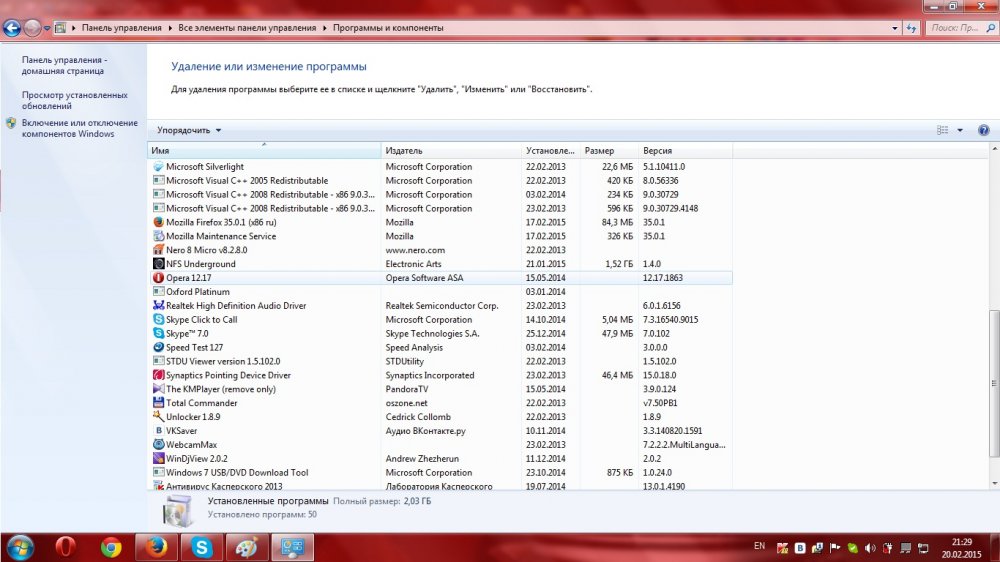
Task: Click the Программы и компоненты breadcrumb
Action: [388, 28]
